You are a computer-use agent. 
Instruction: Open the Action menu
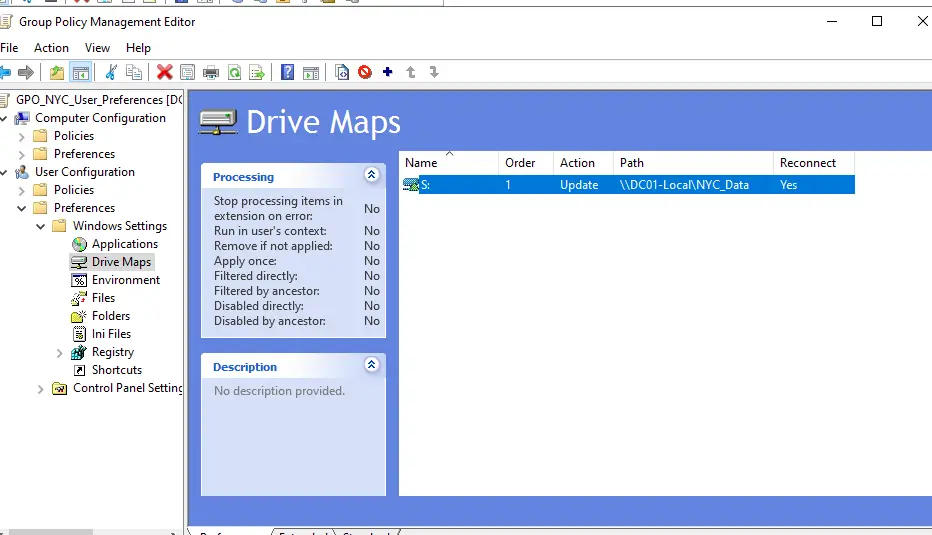tap(51, 48)
